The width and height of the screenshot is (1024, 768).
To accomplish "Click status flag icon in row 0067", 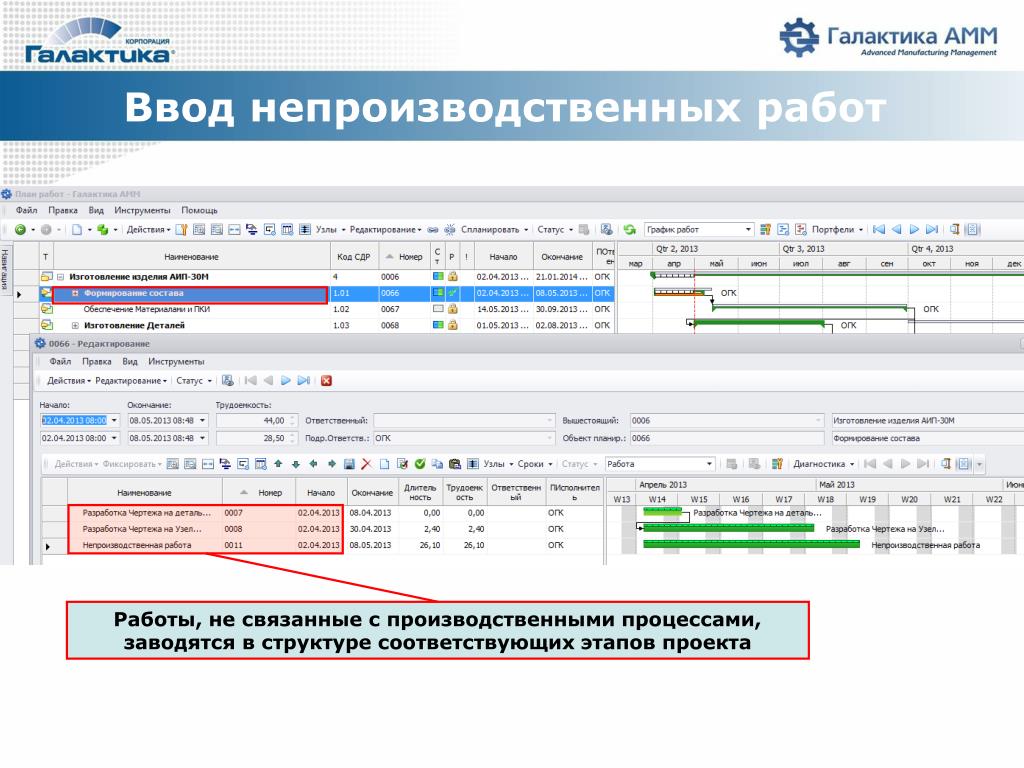I will tap(438, 309).
